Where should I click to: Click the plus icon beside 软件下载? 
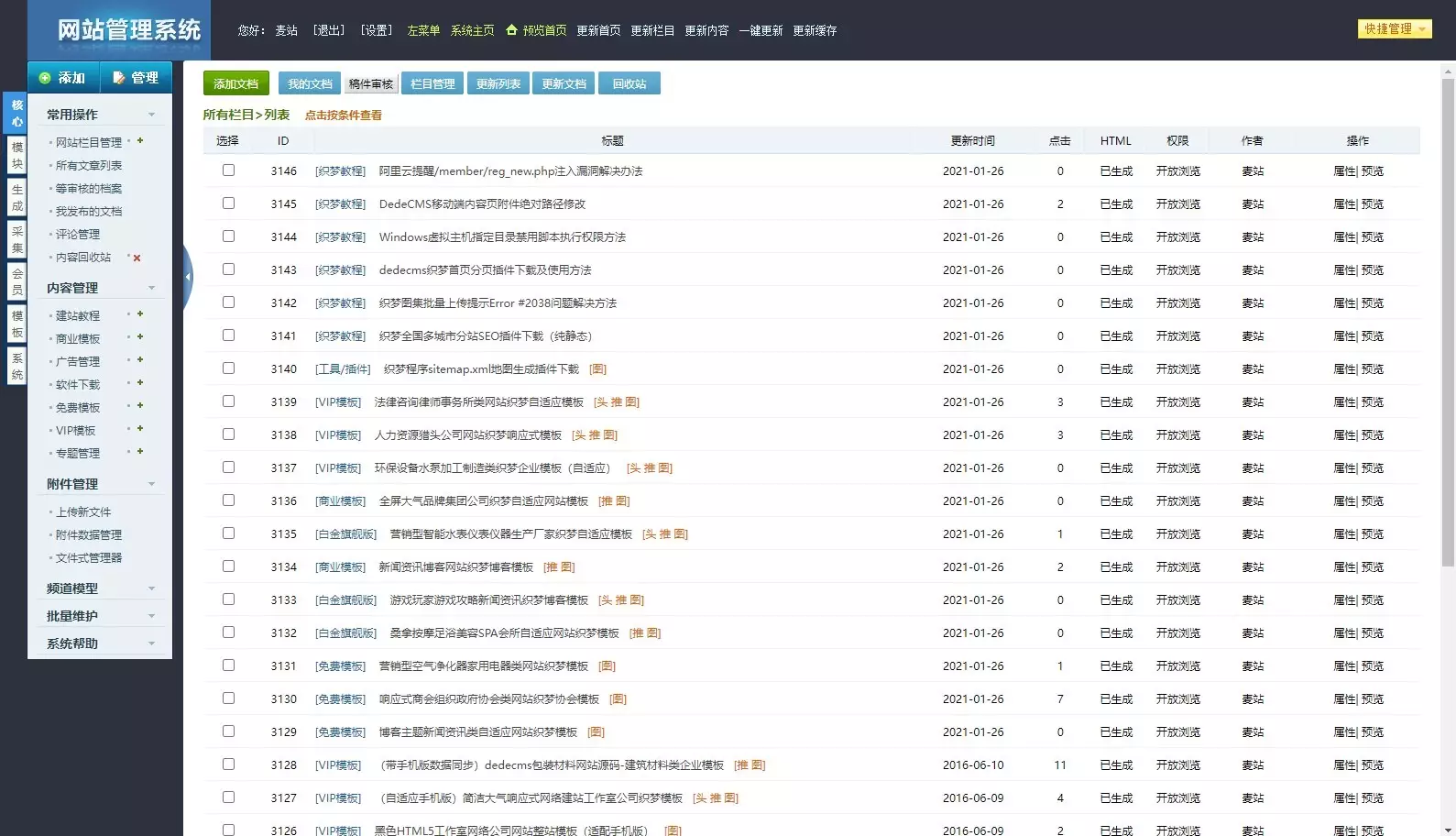(140, 383)
